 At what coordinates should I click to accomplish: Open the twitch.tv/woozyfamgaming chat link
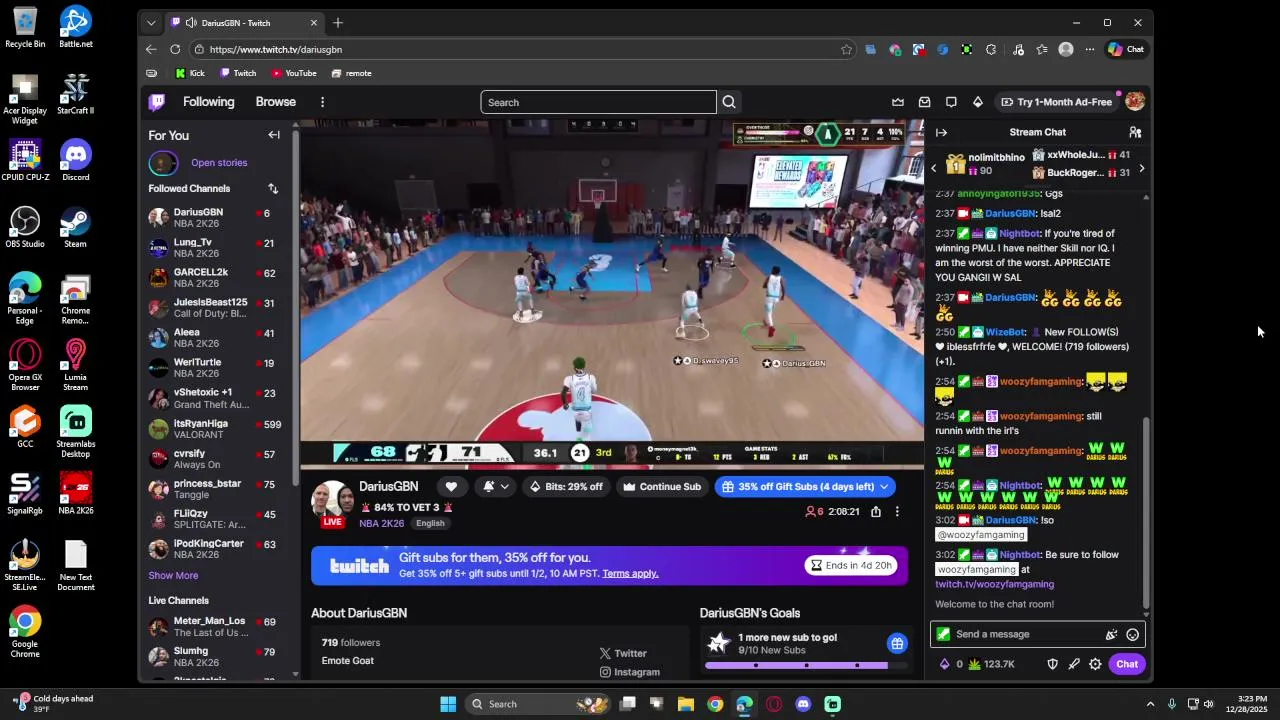point(994,584)
